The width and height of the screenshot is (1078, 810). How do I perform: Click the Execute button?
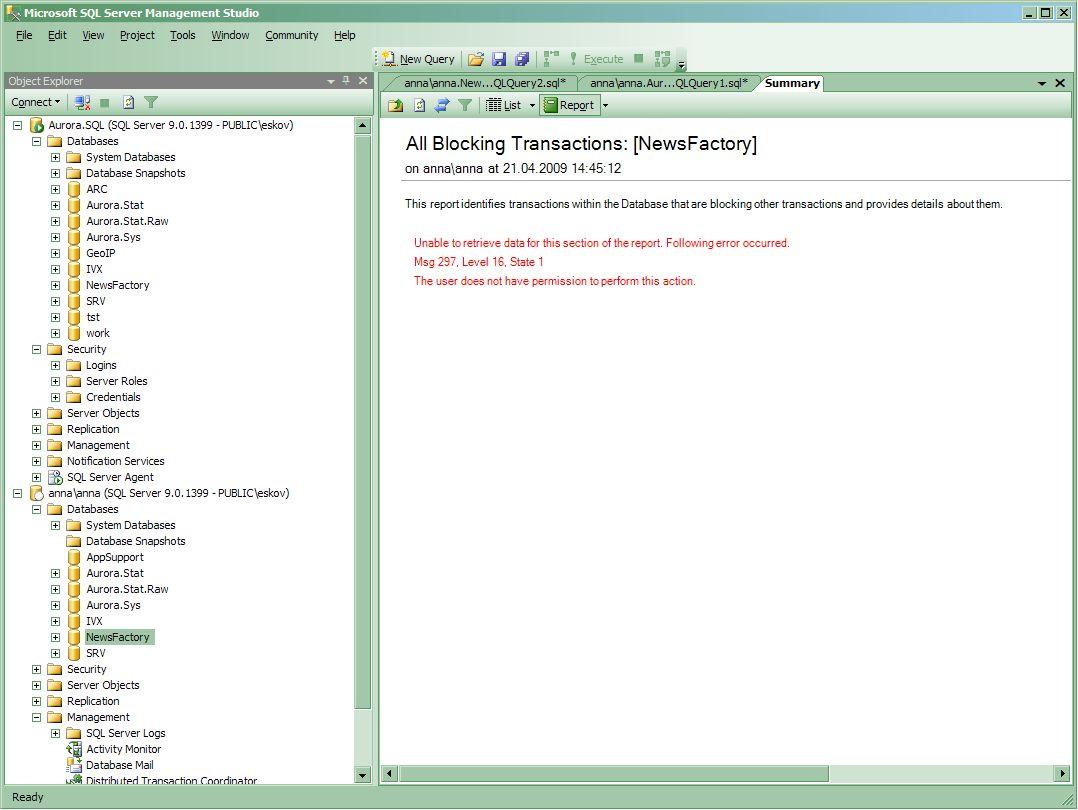(595, 59)
